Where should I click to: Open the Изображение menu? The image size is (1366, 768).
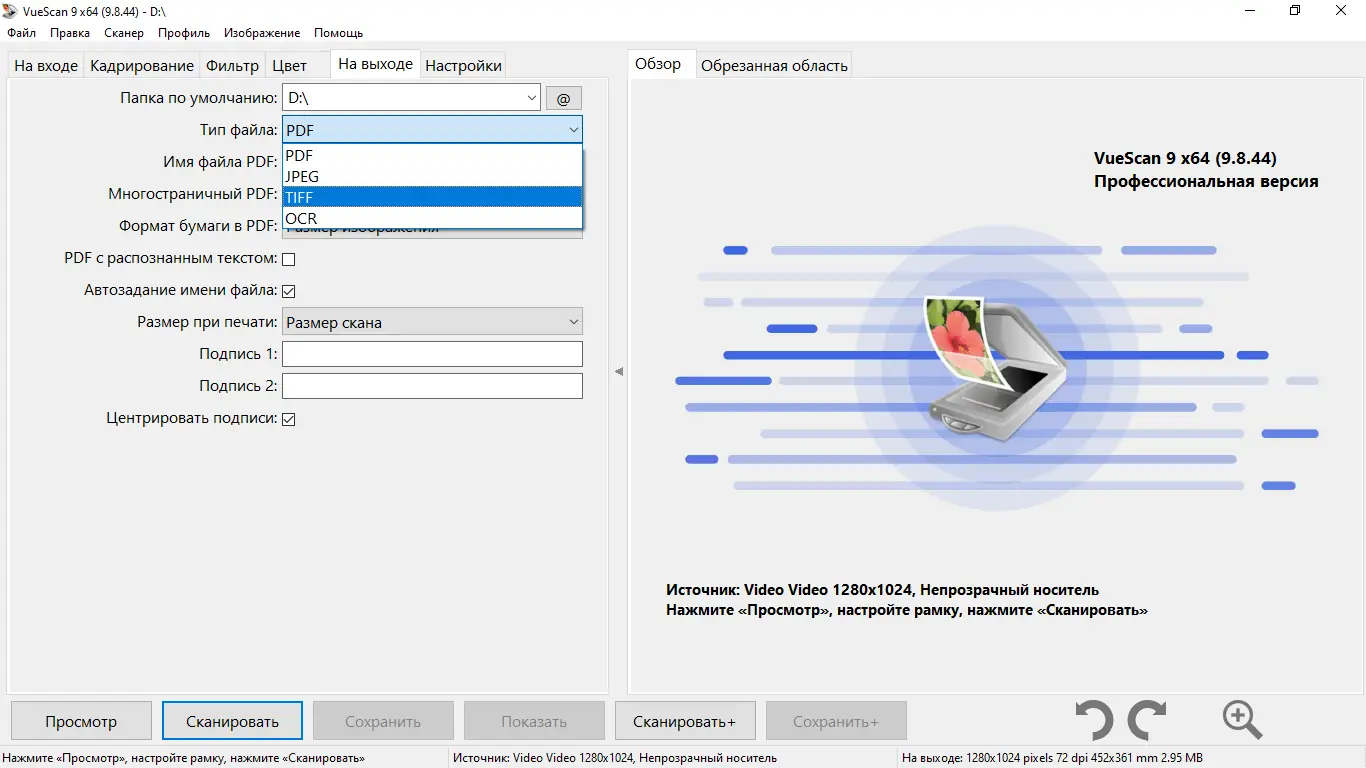[x=262, y=33]
